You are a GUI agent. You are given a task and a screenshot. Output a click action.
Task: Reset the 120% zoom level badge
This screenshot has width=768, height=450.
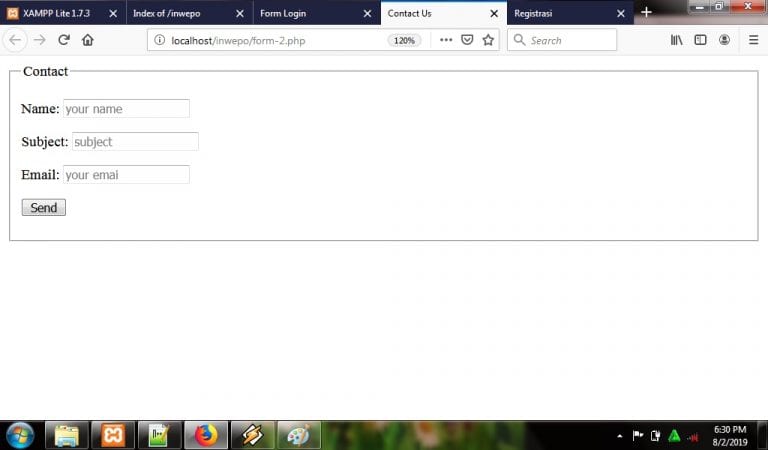point(404,40)
